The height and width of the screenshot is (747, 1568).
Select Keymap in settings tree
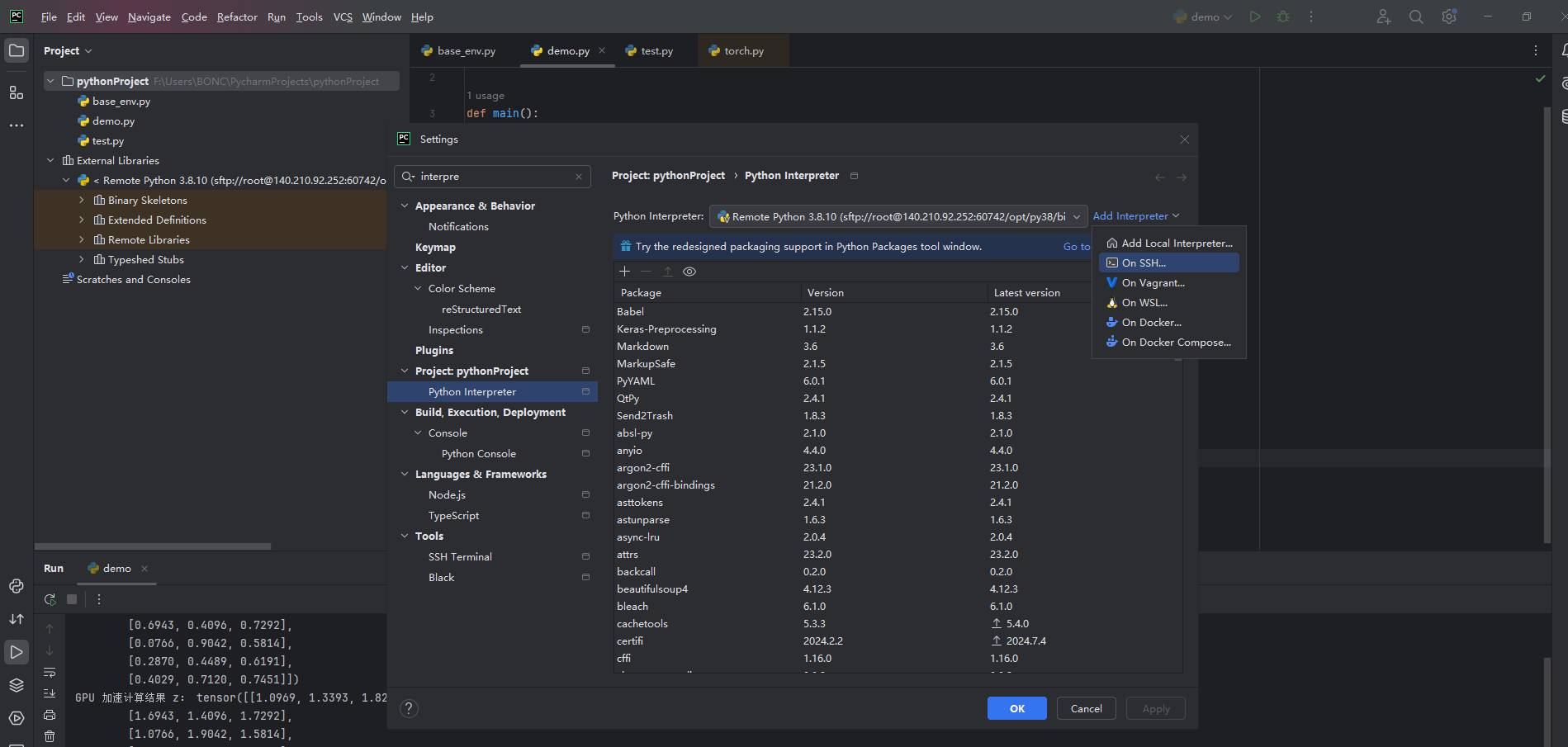[435, 247]
